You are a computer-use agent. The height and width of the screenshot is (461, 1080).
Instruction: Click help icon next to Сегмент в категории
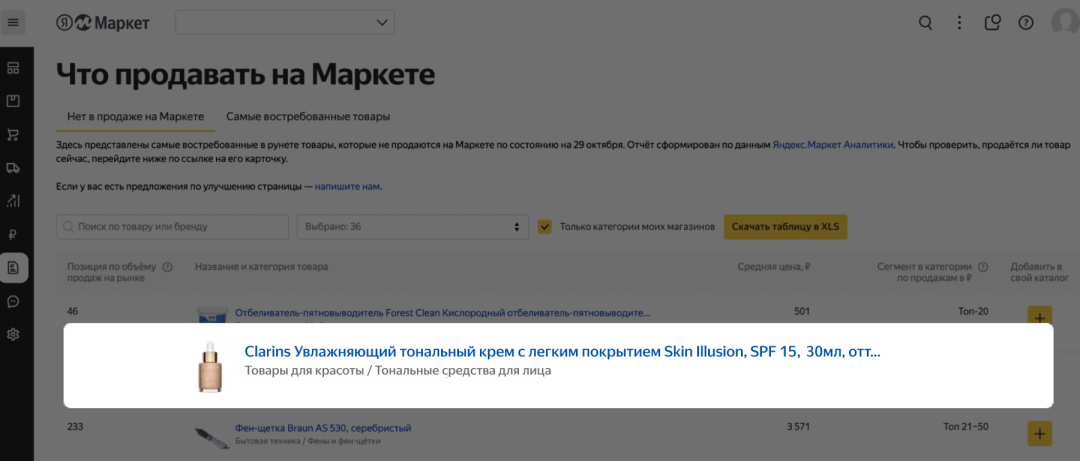pos(983,267)
